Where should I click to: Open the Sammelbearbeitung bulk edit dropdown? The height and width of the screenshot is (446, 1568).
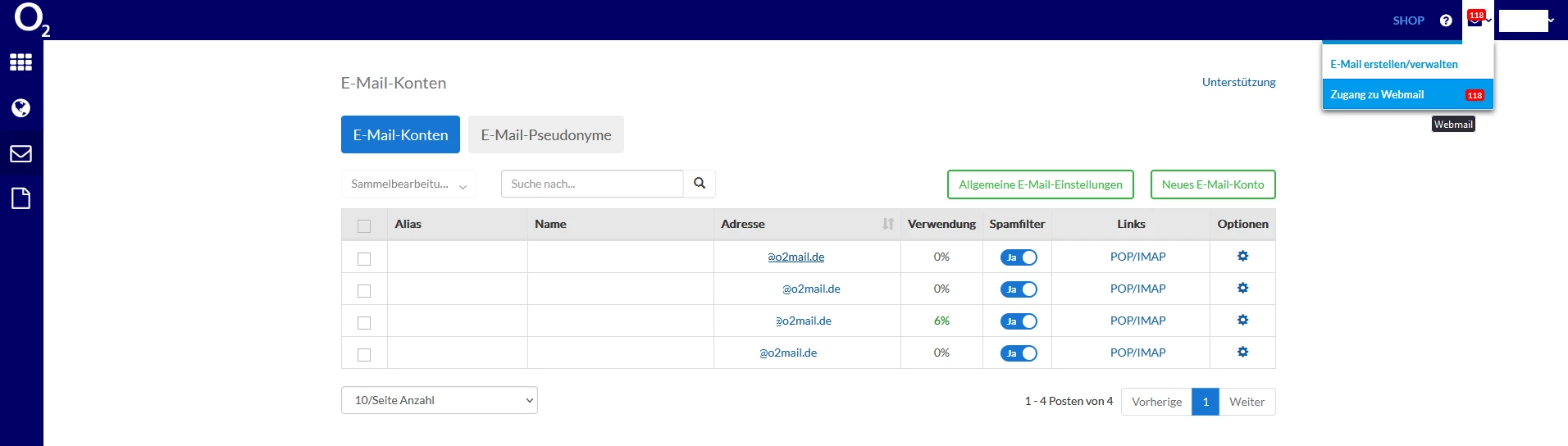pyautogui.click(x=408, y=184)
